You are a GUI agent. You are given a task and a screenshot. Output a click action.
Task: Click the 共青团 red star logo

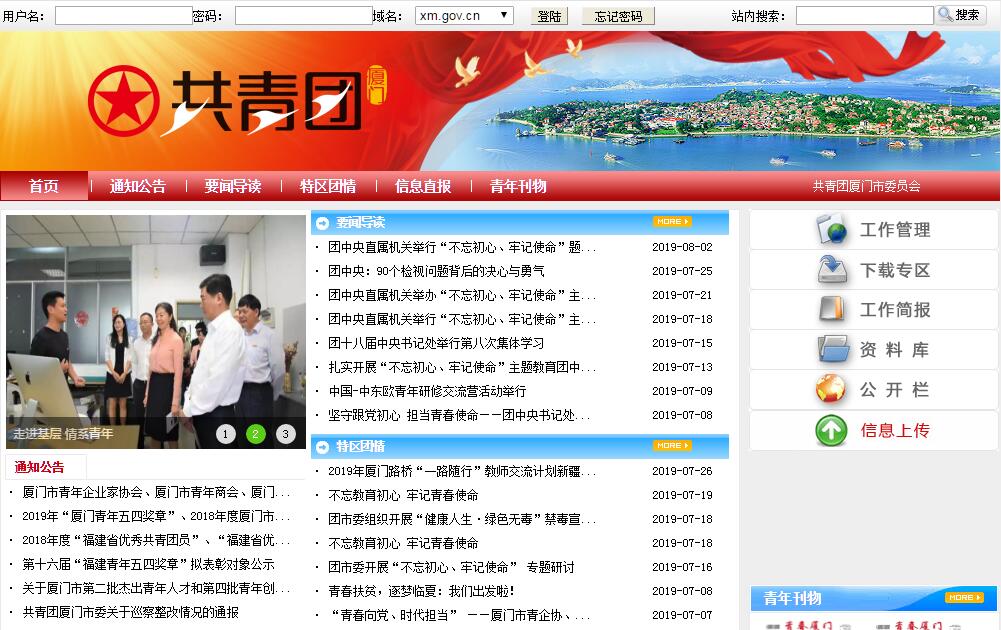[124, 101]
